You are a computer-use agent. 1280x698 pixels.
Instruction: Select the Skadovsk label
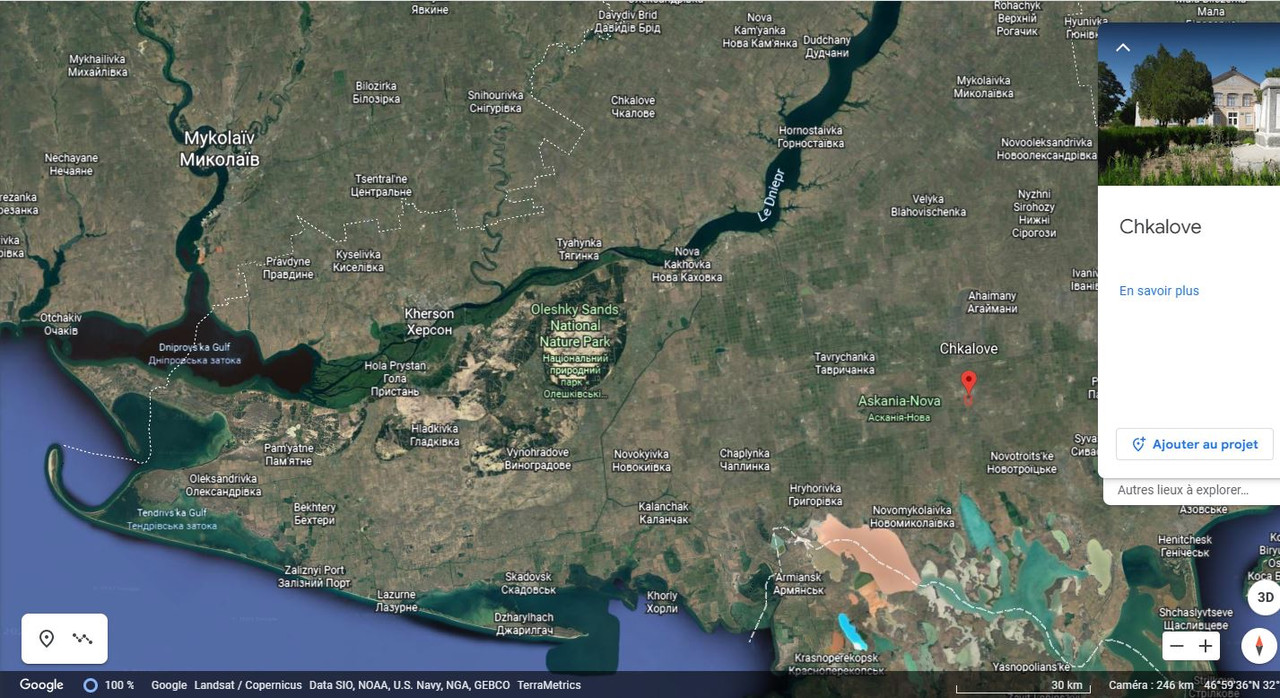[x=528, y=583]
